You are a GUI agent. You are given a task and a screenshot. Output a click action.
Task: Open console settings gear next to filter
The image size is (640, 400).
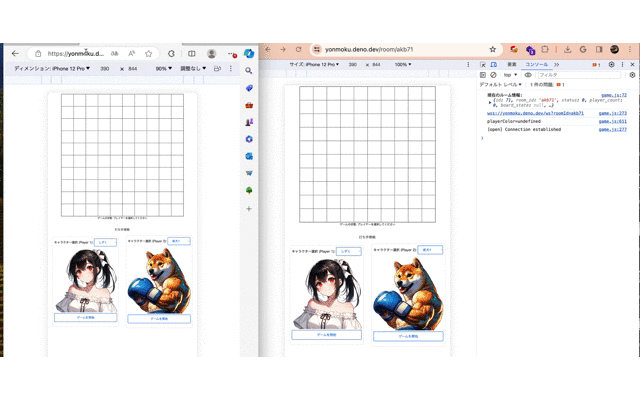632,75
